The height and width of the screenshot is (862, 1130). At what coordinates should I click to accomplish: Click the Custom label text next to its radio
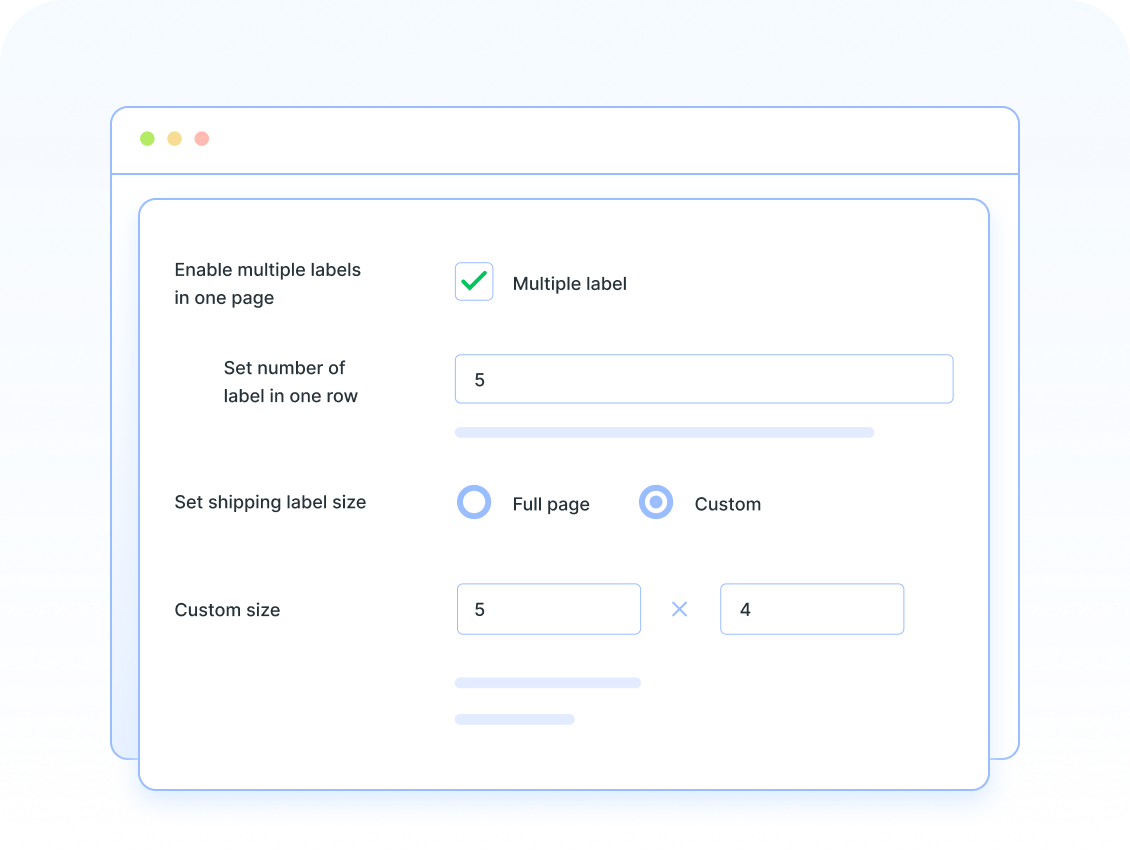click(727, 503)
